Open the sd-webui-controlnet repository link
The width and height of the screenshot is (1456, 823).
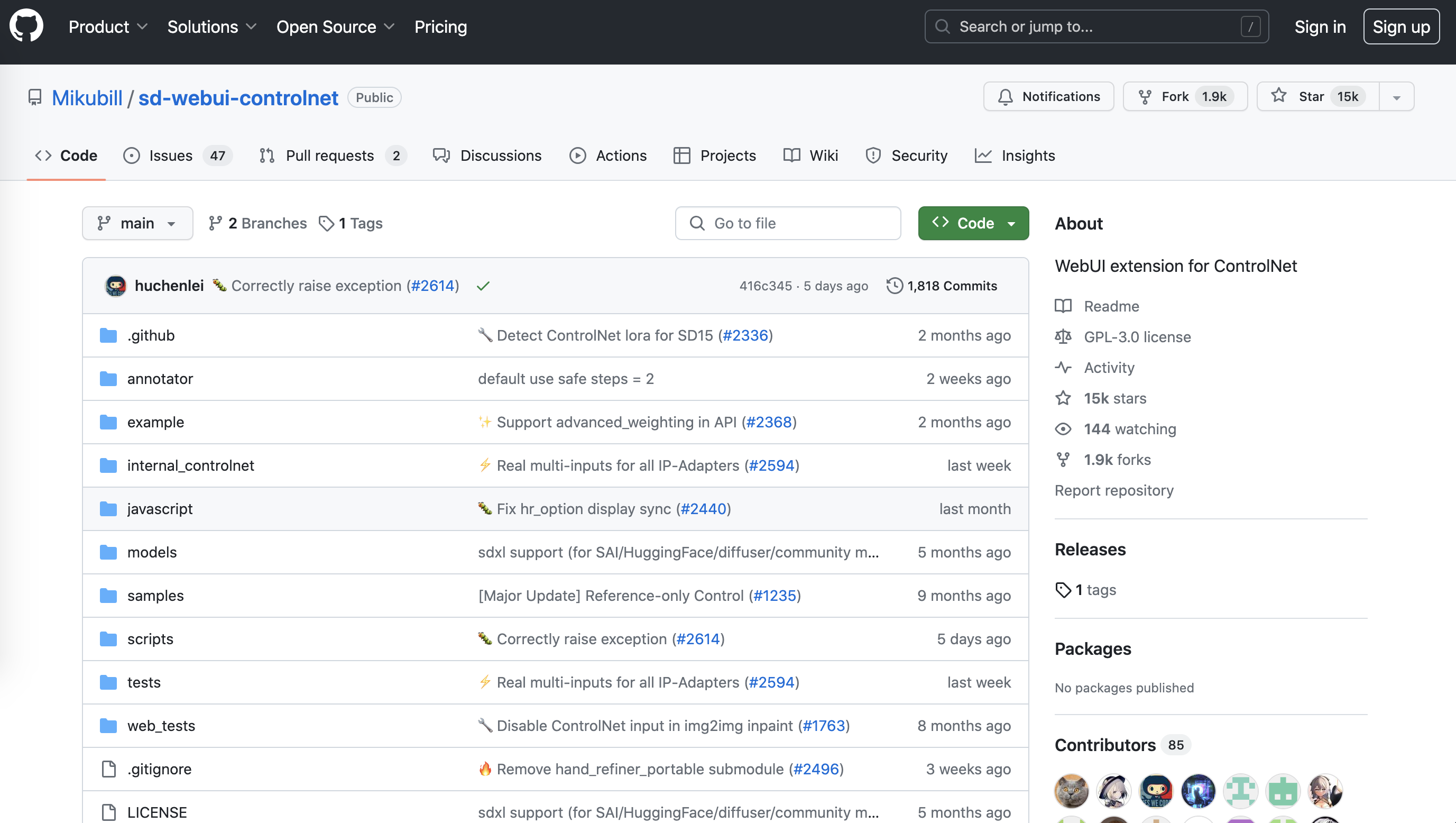click(x=238, y=98)
